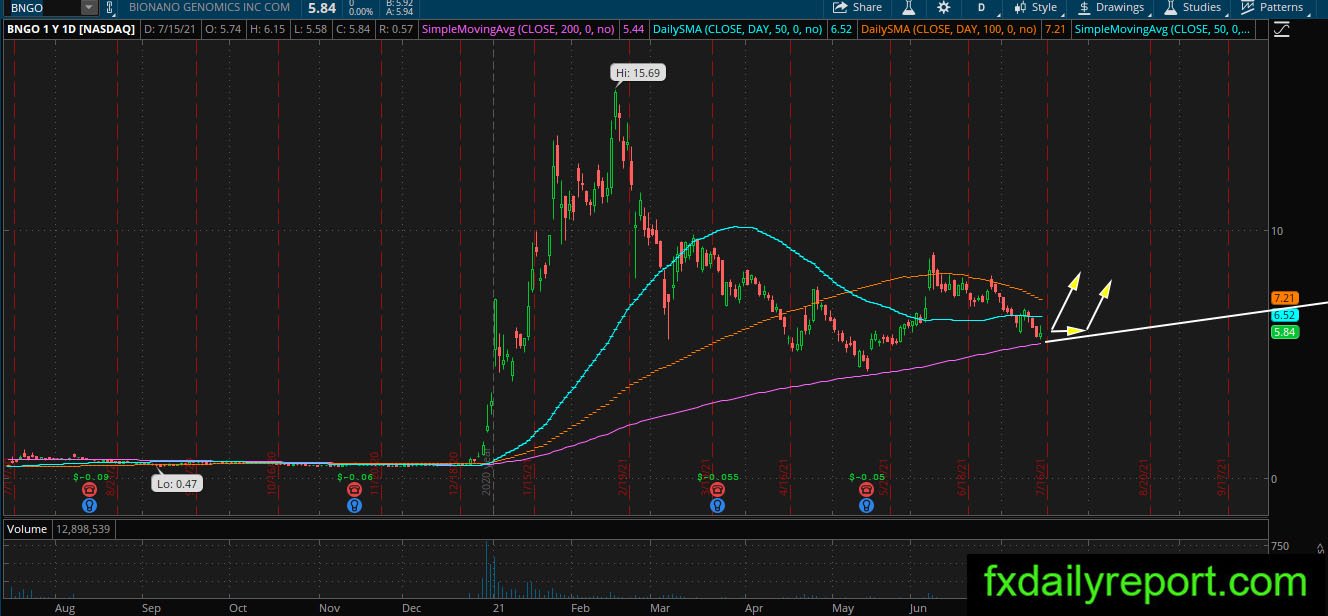Open the thinkScript flask icon
The width and height of the screenshot is (1328, 616).
click(909, 7)
